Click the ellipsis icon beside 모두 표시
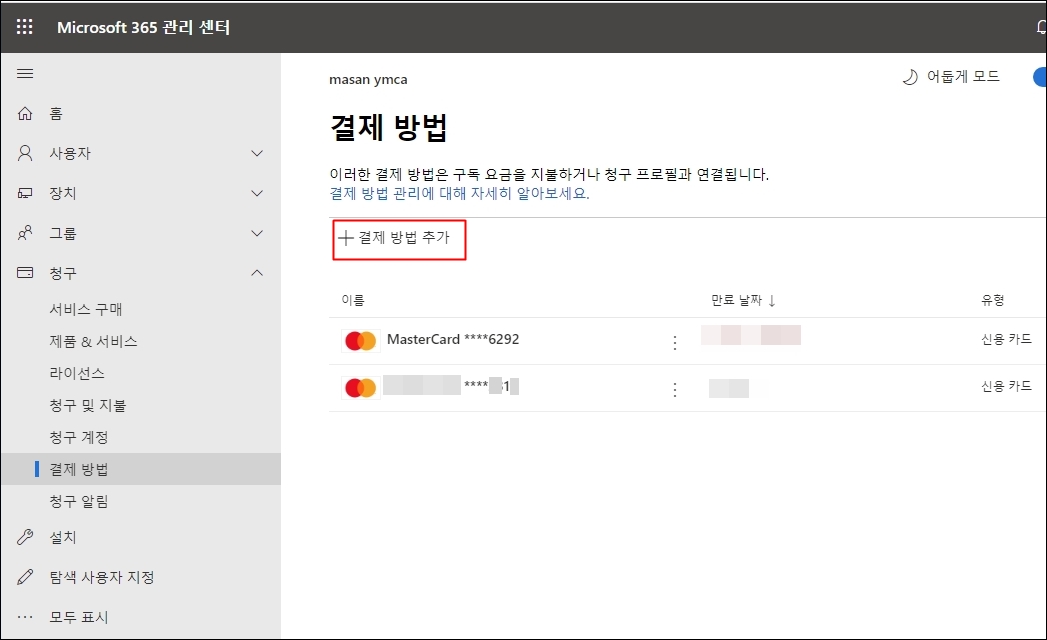Image resolution: width=1047 pixels, height=640 pixels. coord(25,617)
